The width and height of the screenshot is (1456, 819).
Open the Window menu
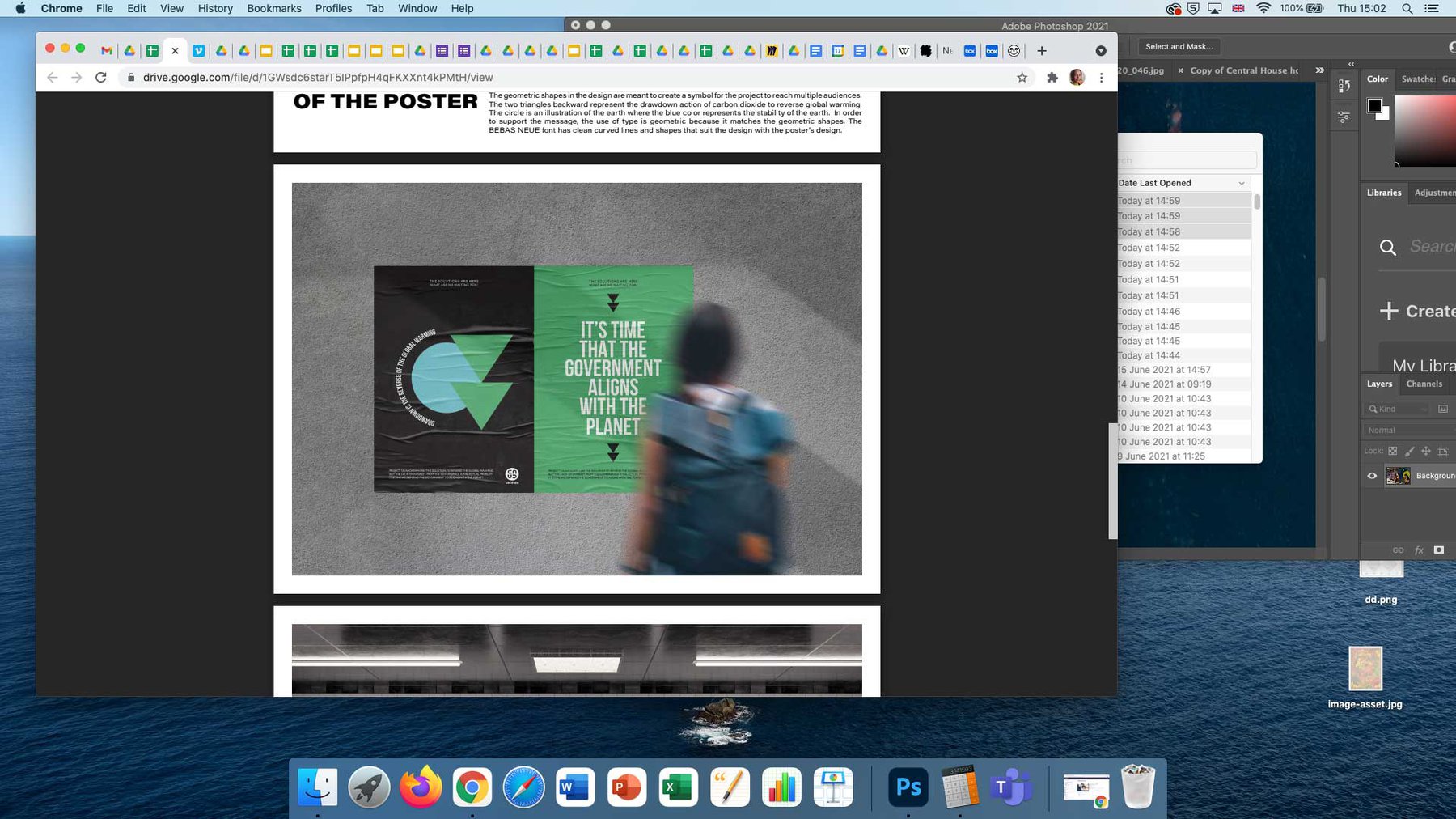click(417, 8)
